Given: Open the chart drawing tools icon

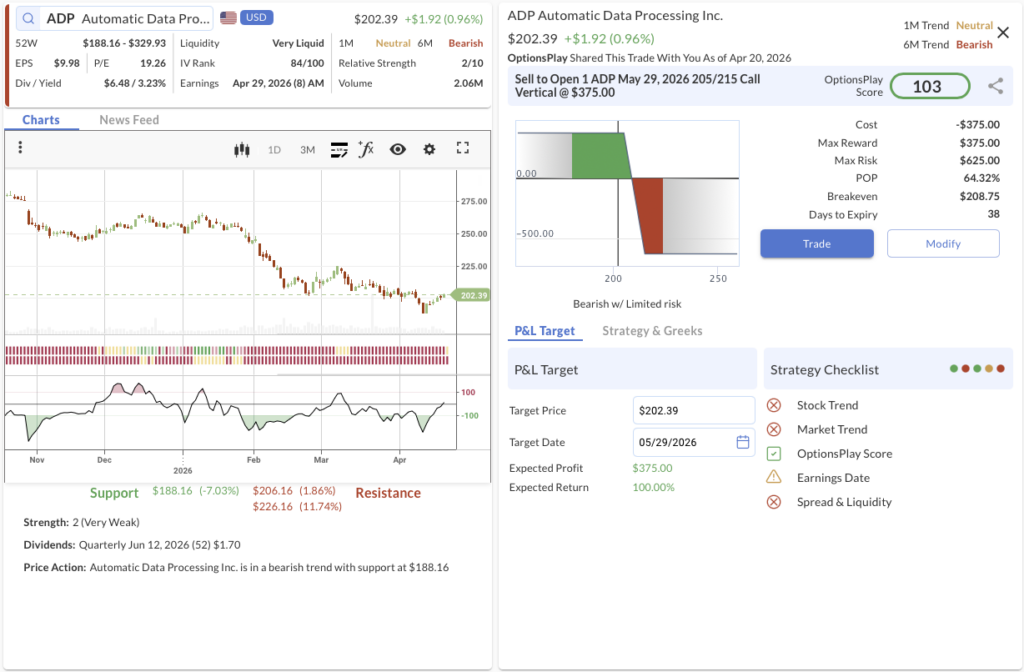Looking at the screenshot, I should tap(338, 149).
